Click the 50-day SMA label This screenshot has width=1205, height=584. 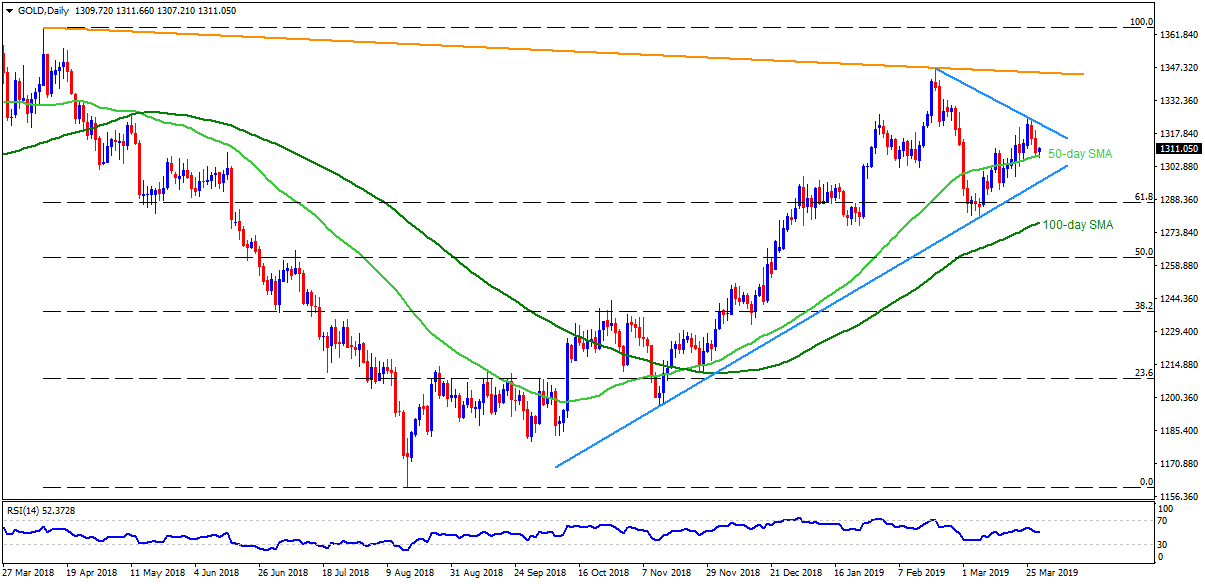click(1080, 154)
